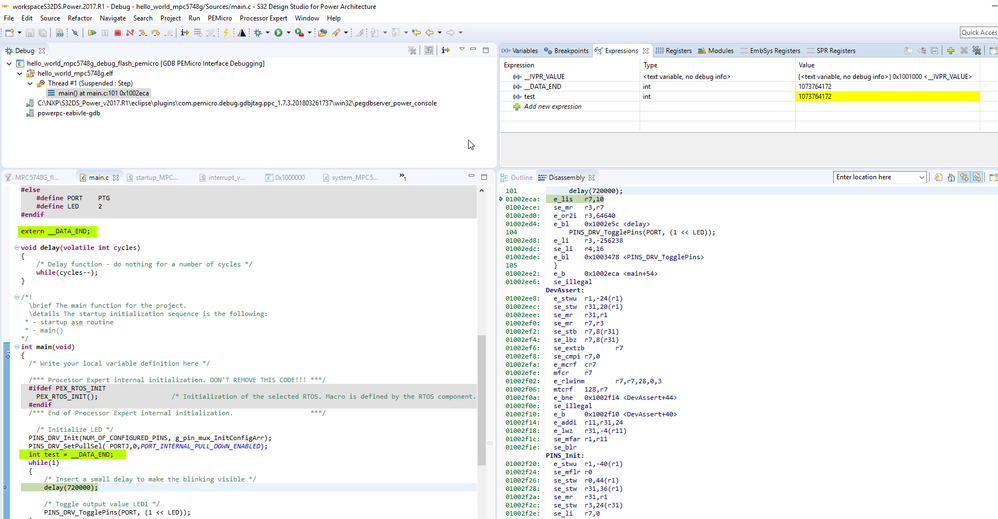Switch to the Breakpoints tab

click(567, 50)
